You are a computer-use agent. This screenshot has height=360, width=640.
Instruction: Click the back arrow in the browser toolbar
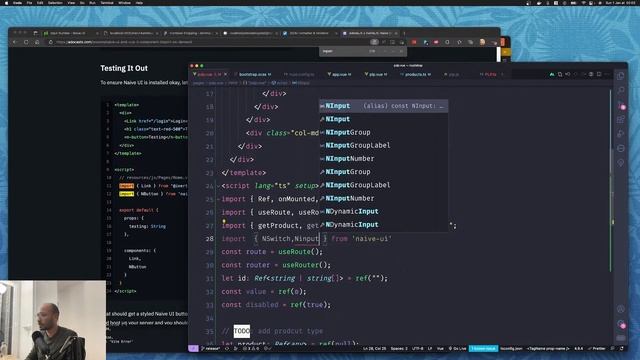pyautogui.click(x=15, y=42)
